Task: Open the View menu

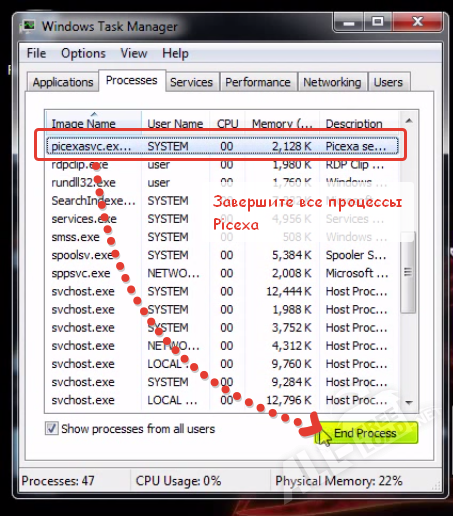Action: pyautogui.click(x=134, y=53)
